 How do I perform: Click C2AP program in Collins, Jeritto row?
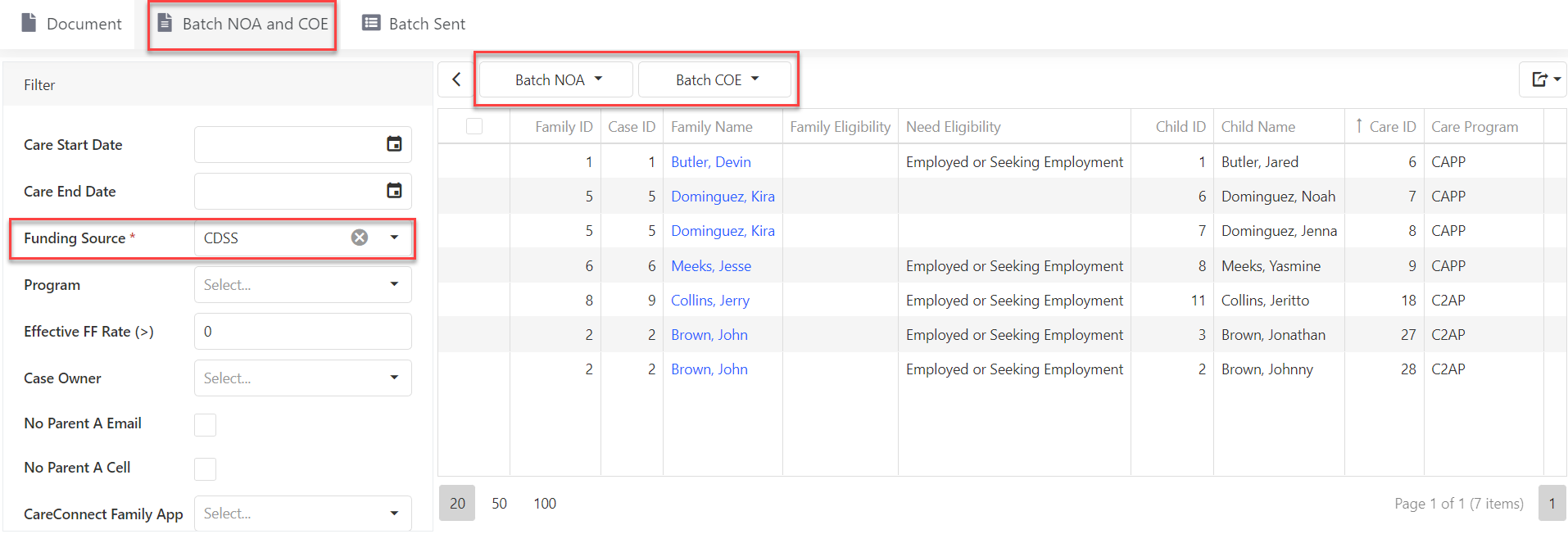coord(1484,301)
